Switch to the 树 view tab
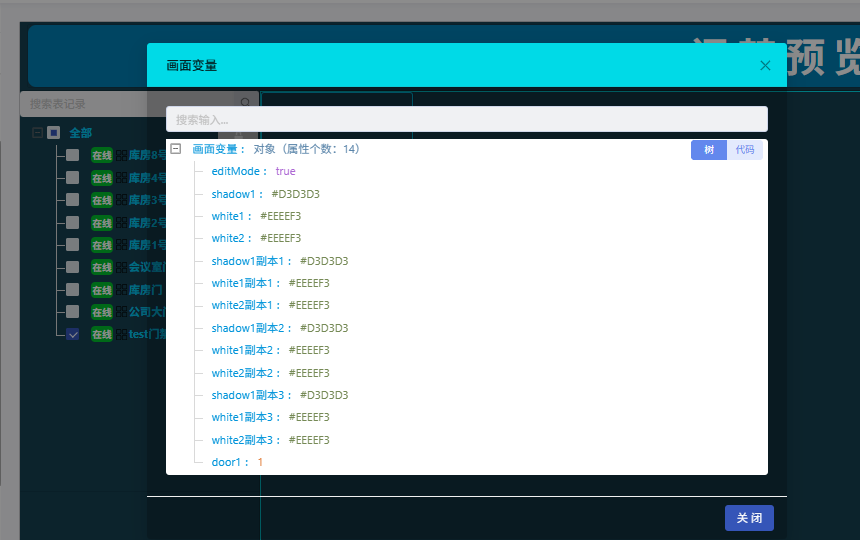This screenshot has height=540, width=860. pos(709,150)
